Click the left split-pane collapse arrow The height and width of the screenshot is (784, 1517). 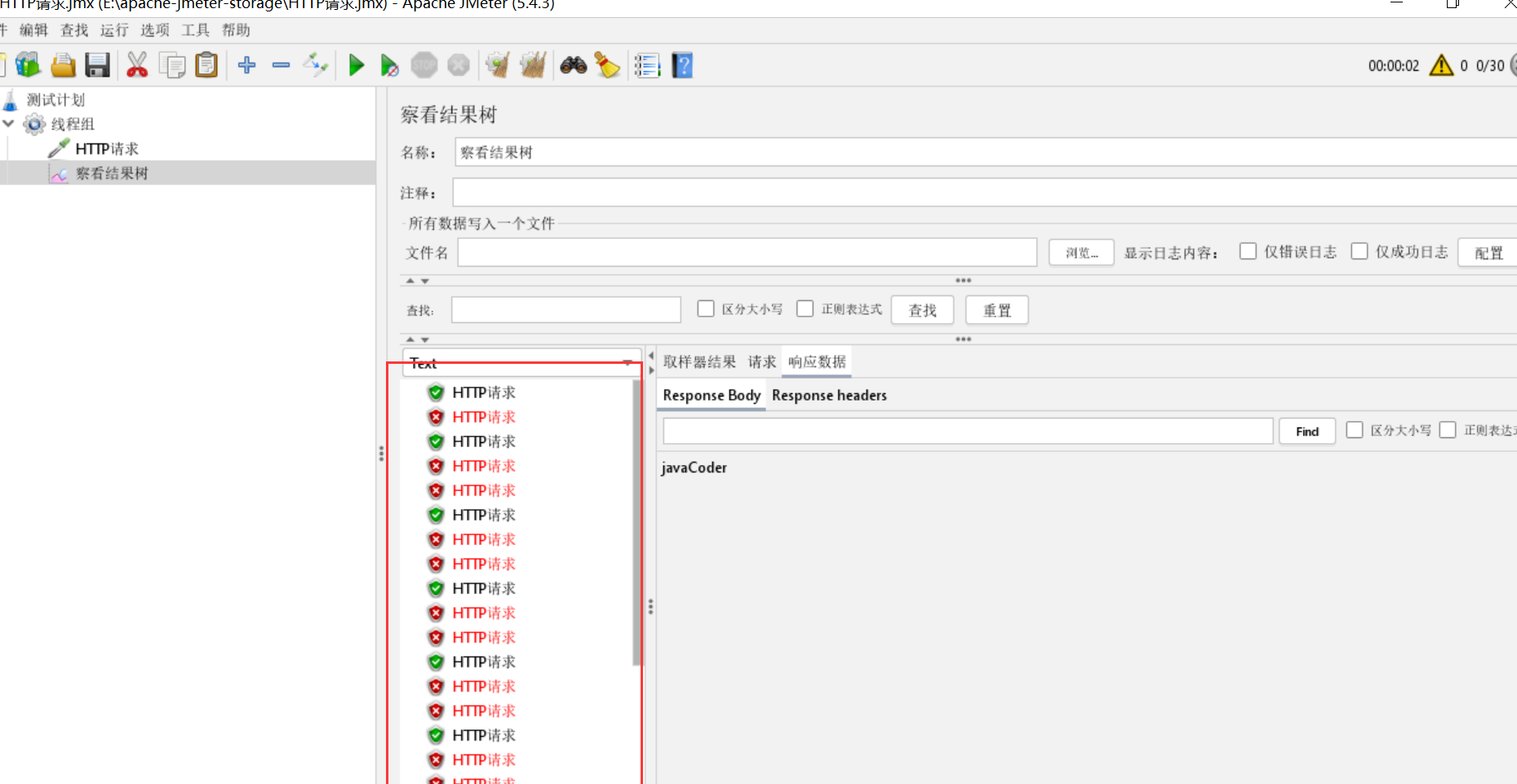pyautogui.click(x=650, y=356)
